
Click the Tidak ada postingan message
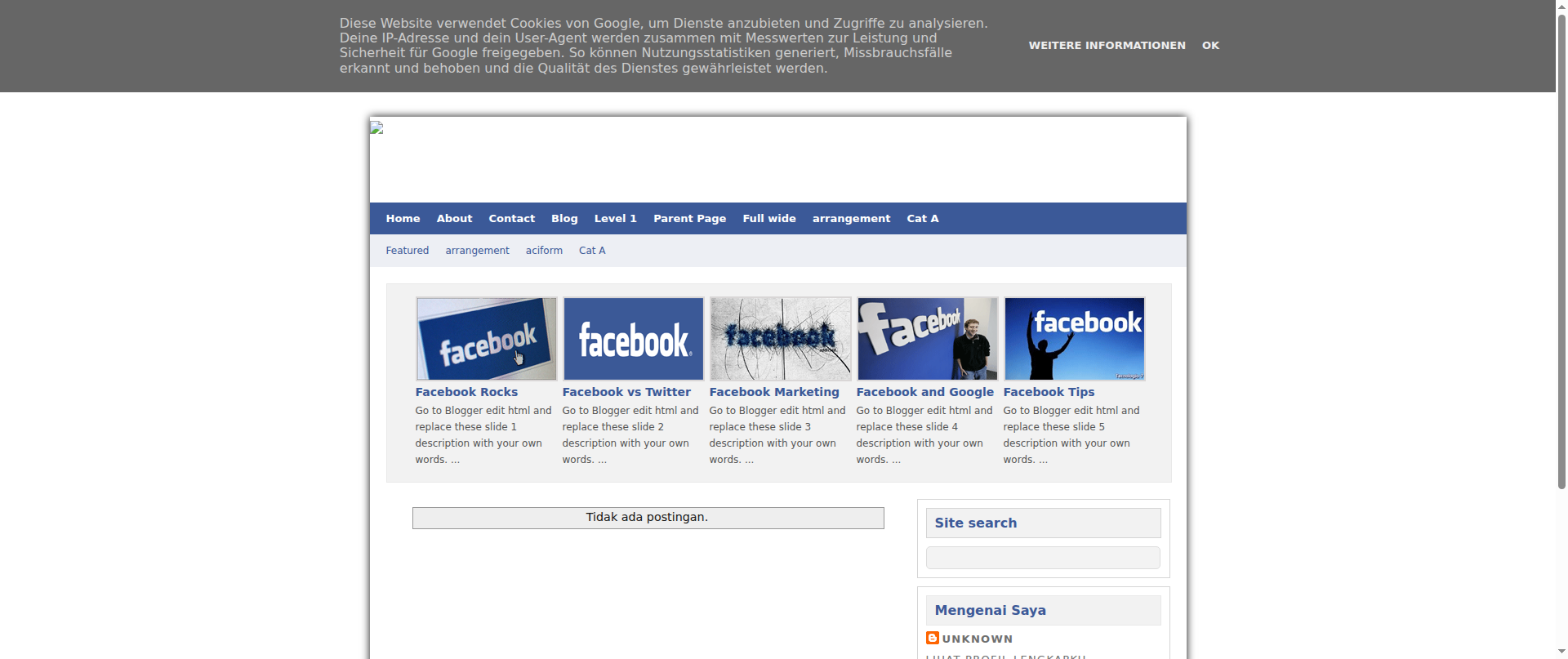tap(647, 517)
